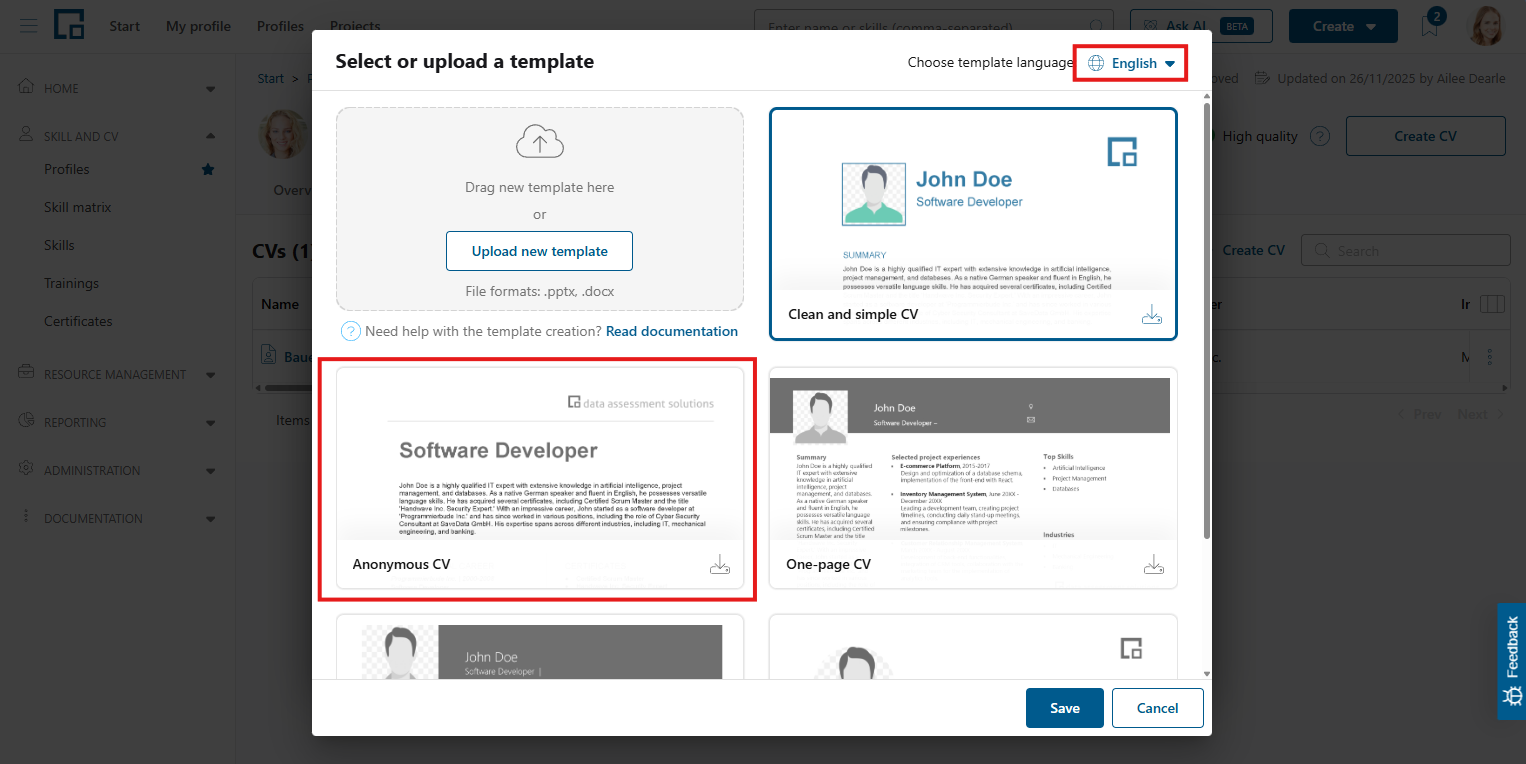Click the outlined Create CV button

pyautogui.click(x=1425, y=136)
